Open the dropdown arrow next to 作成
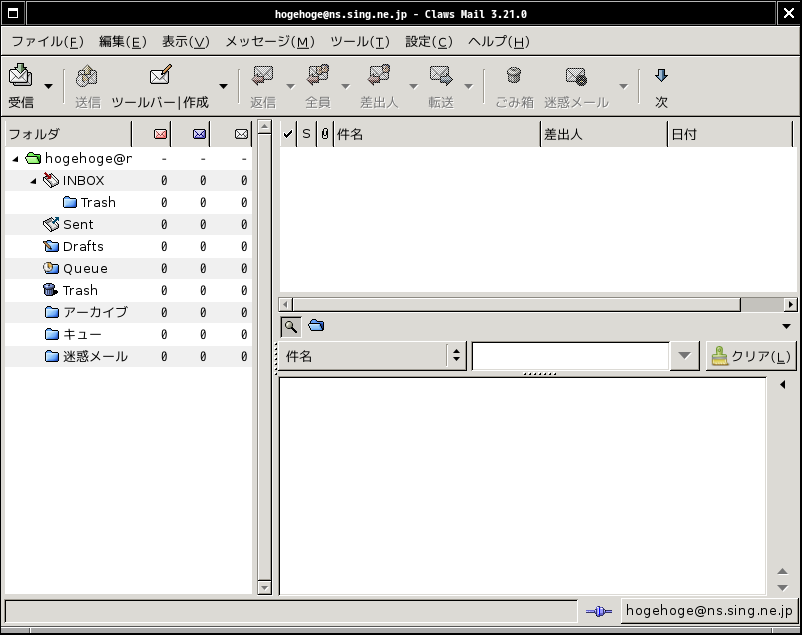 click(x=224, y=86)
